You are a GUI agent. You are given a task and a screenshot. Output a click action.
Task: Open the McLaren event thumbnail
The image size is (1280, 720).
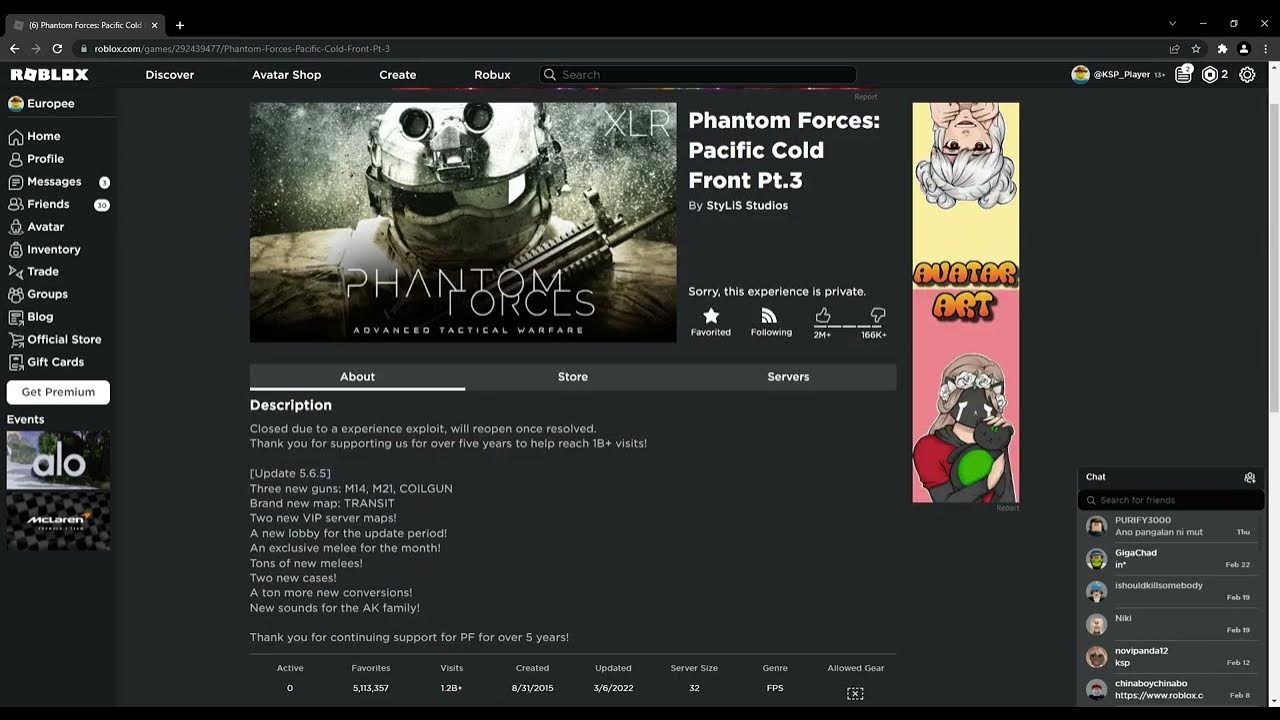tap(58, 521)
